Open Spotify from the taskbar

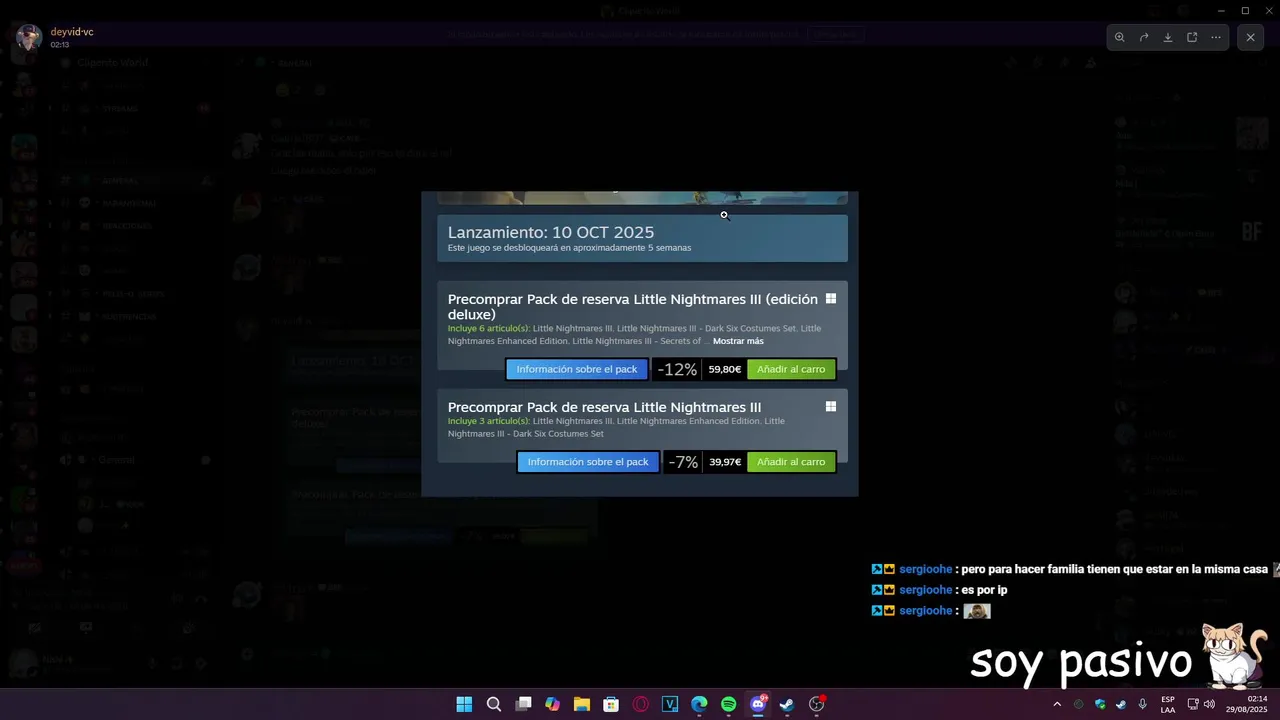(x=729, y=704)
